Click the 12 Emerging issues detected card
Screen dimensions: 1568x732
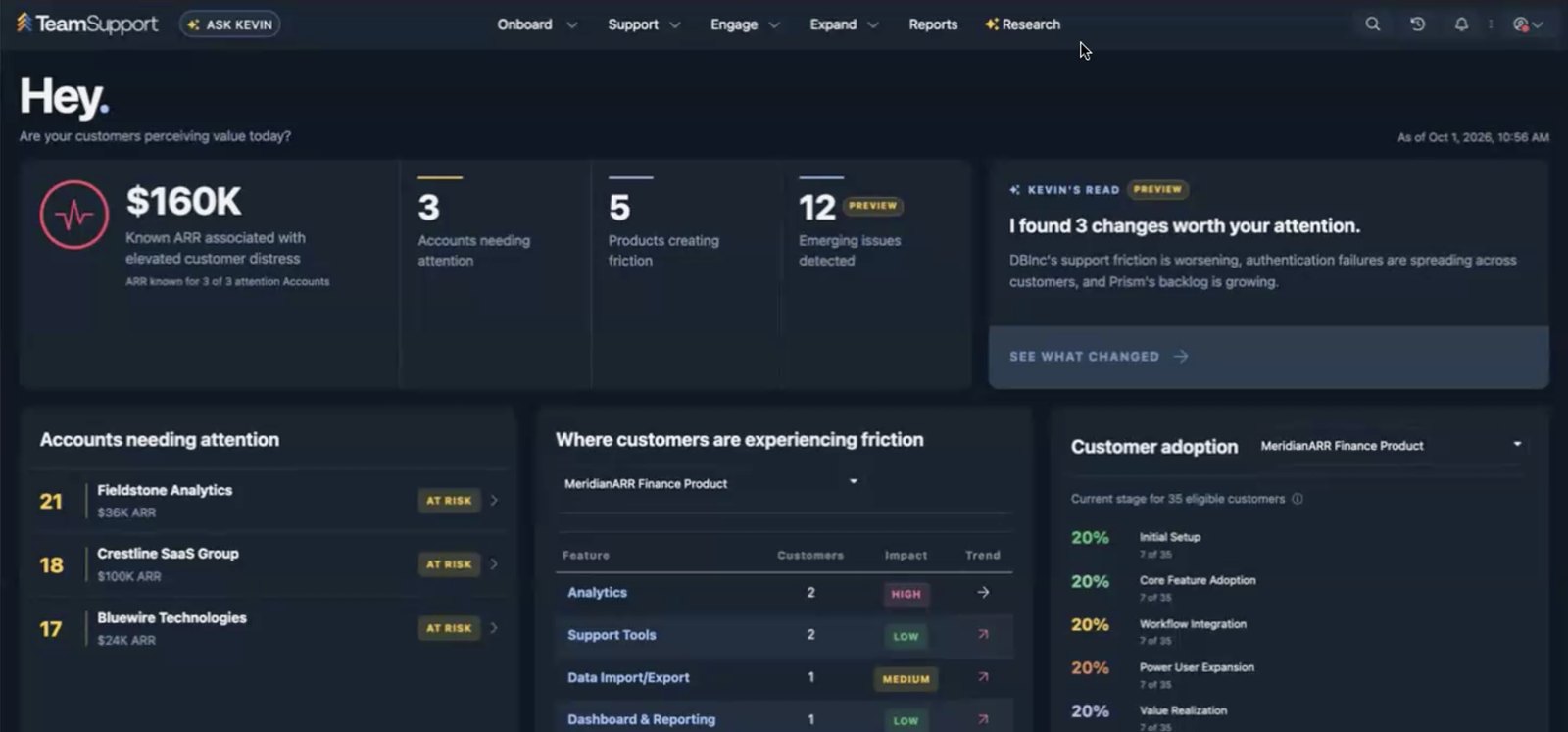coord(876,274)
